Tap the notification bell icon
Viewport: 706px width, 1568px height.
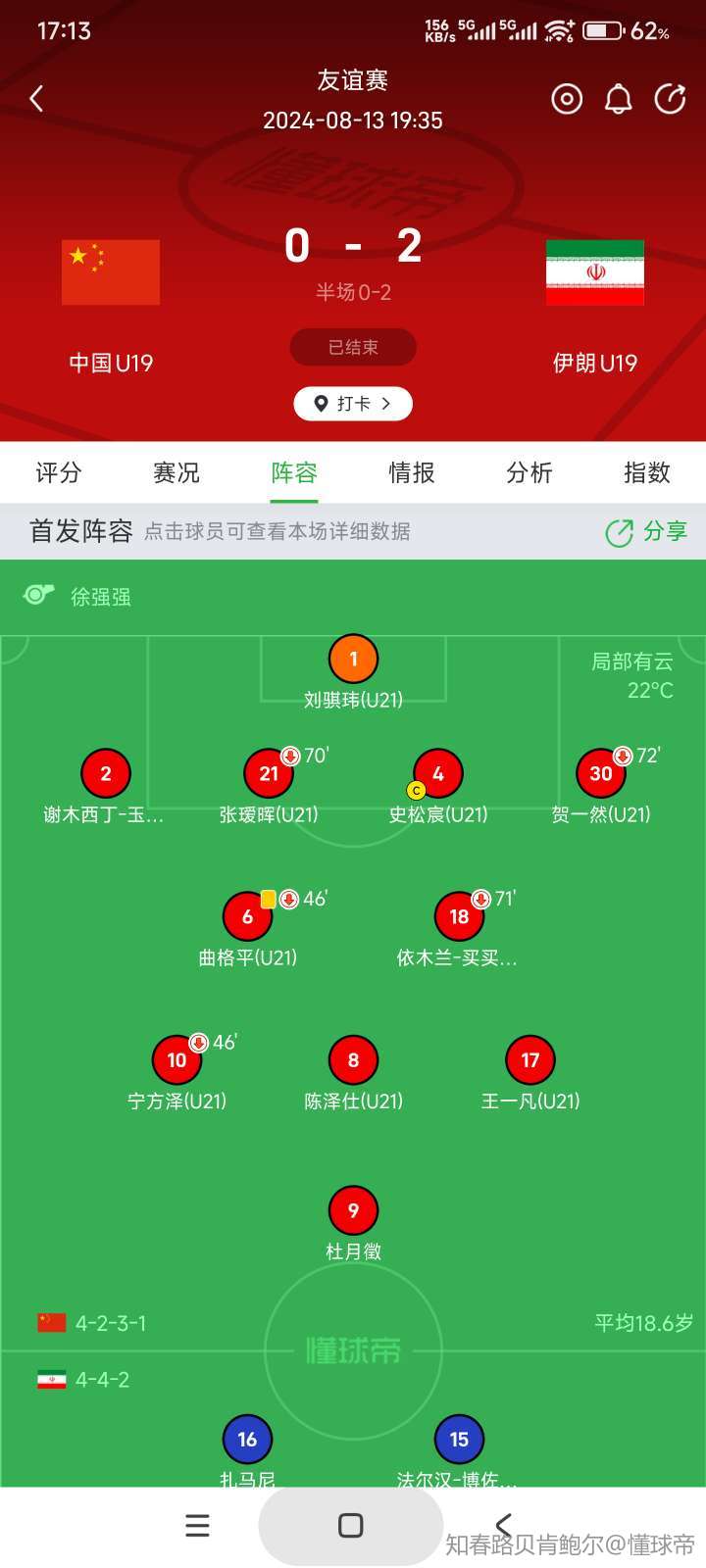click(619, 99)
